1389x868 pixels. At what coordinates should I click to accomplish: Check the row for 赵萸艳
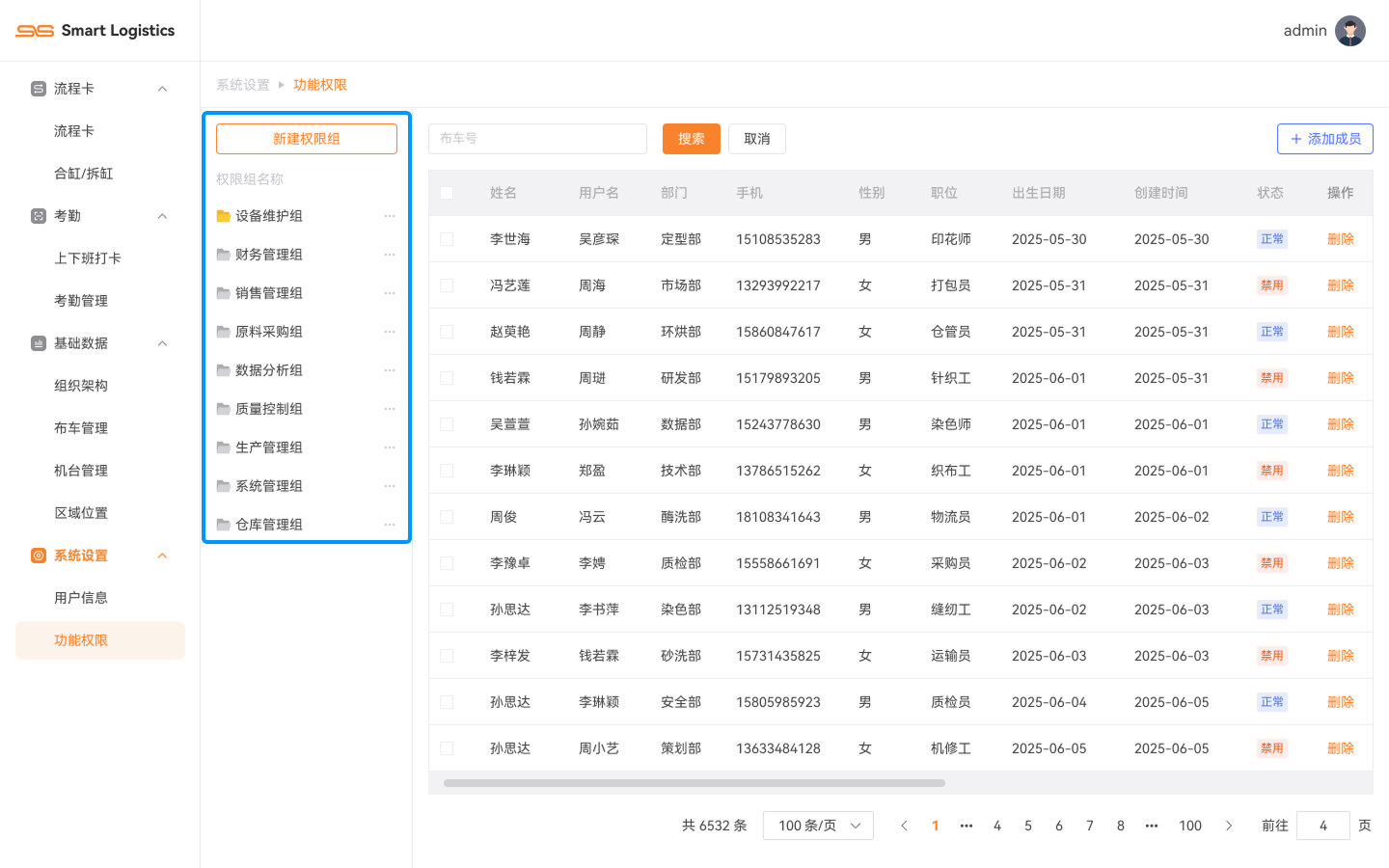click(x=447, y=332)
